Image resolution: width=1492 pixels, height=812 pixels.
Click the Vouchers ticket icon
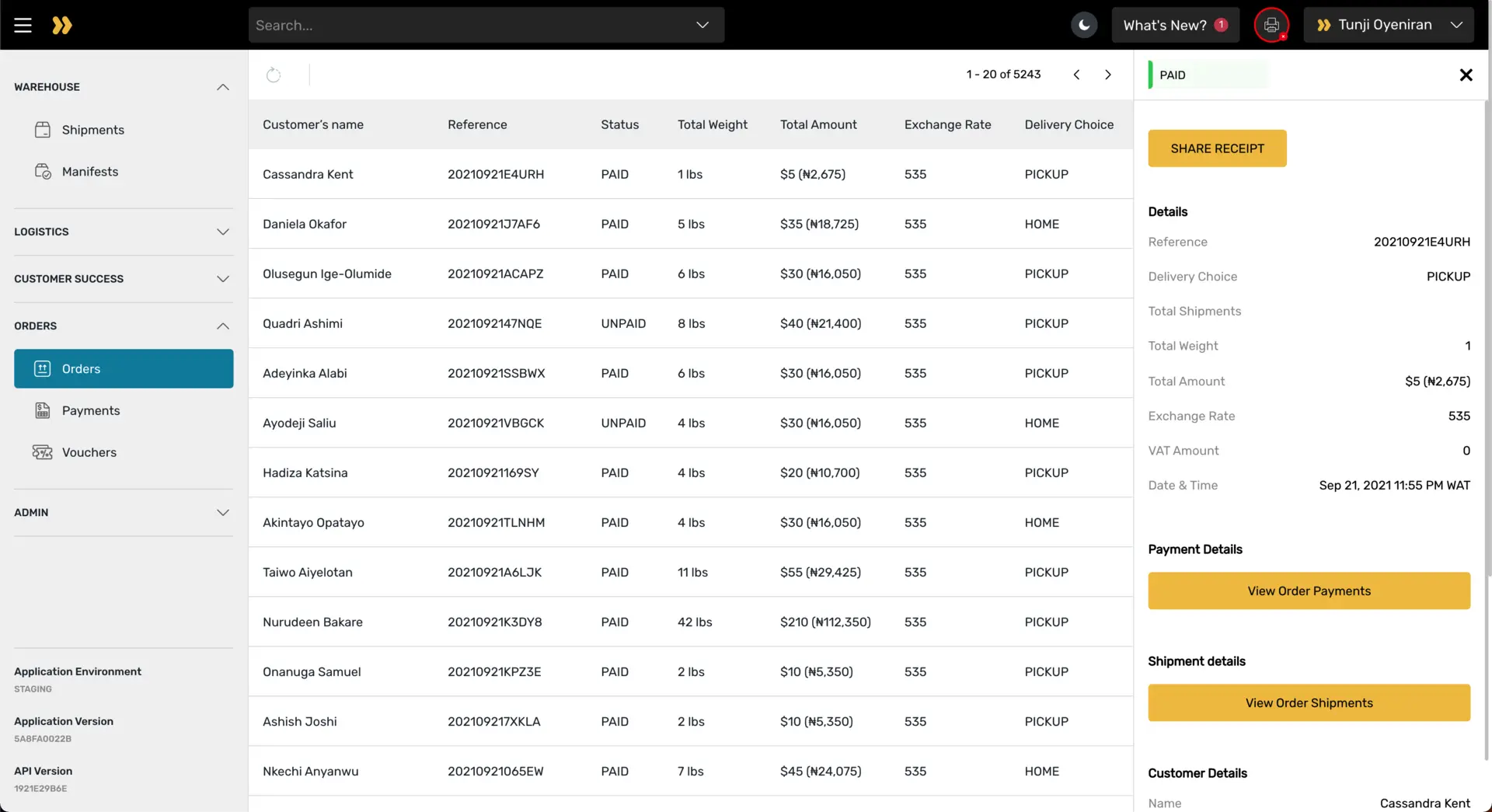pyautogui.click(x=43, y=452)
